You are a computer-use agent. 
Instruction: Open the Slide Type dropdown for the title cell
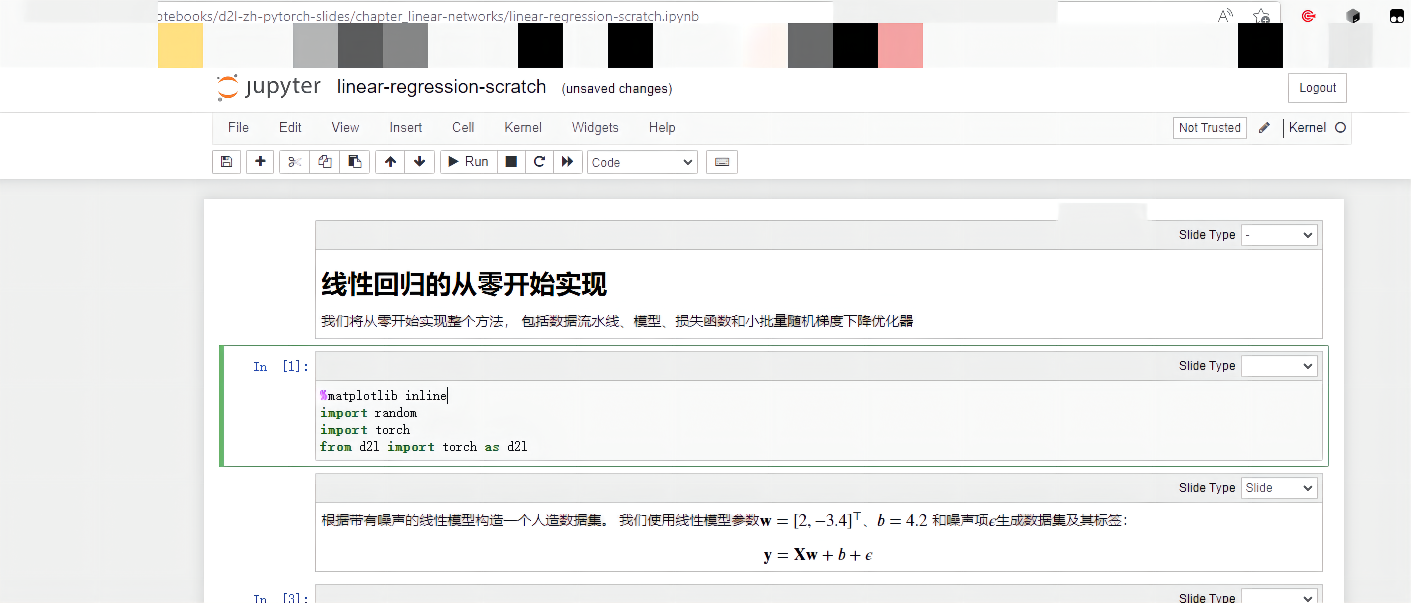coord(1279,235)
